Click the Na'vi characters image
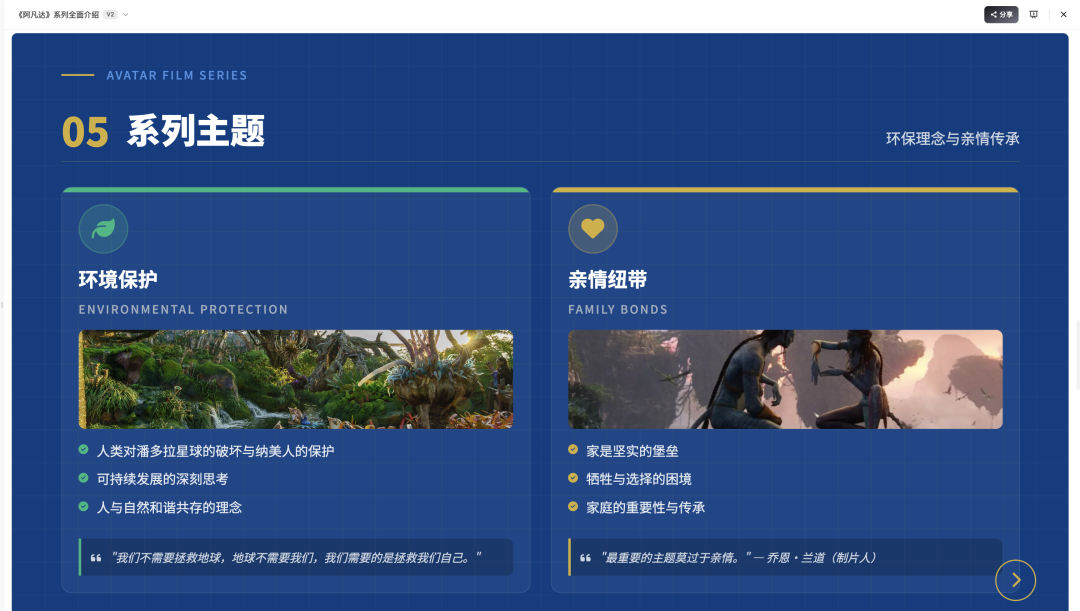The width and height of the screenshot is (1080, 611). 785,380
